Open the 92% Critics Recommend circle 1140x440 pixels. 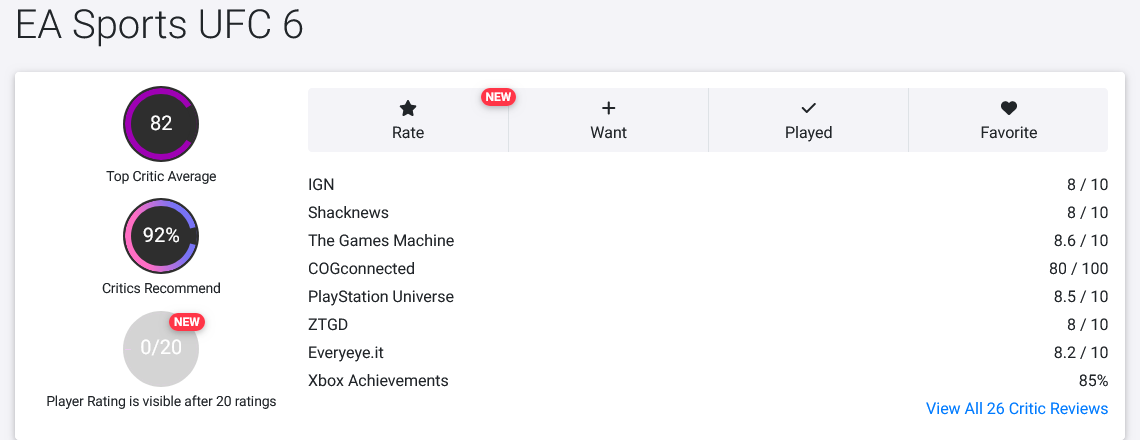point(161,236)
